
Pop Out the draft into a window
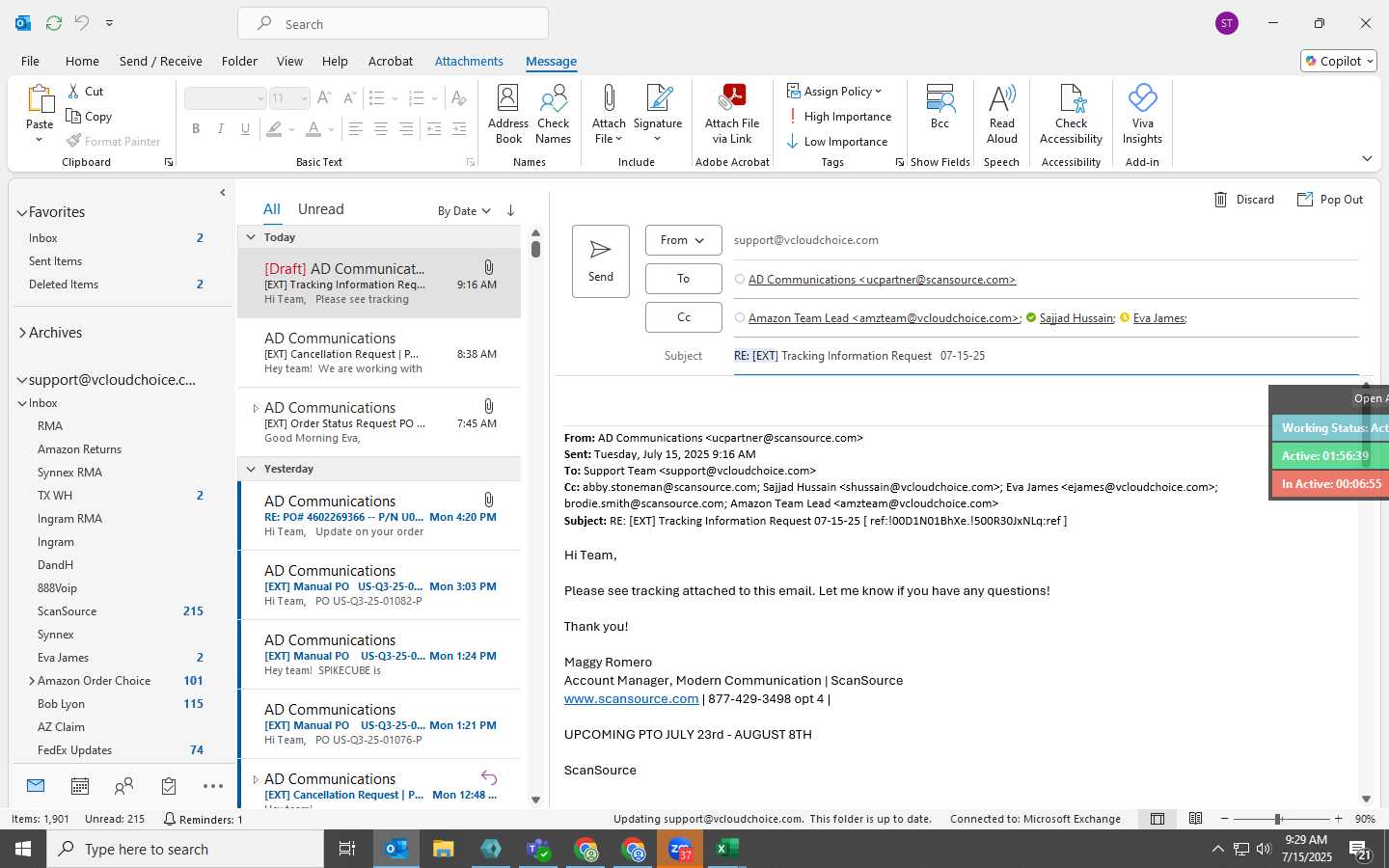1330,200
